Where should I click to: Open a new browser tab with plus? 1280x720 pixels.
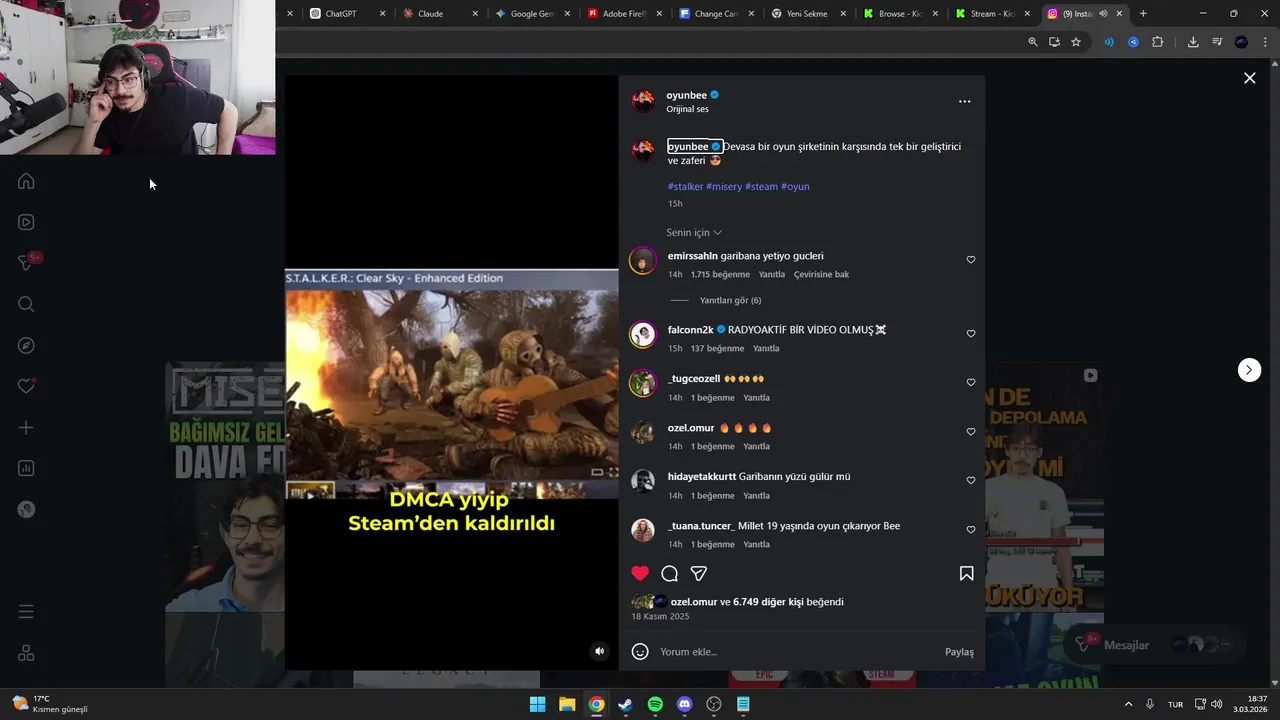coord(1143,14)
